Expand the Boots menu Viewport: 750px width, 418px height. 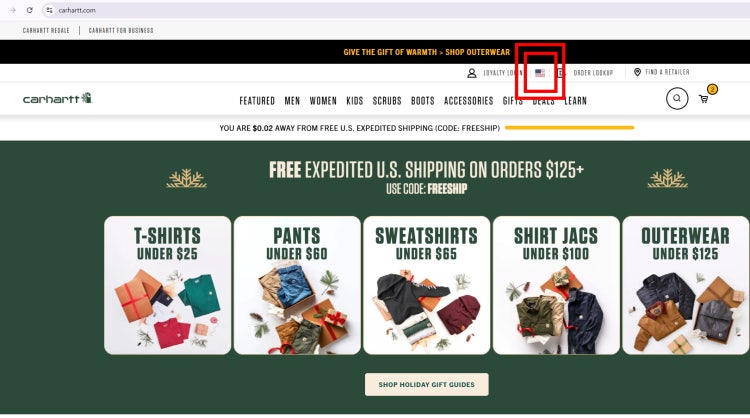pyautogui.click(x=422, y=101)
